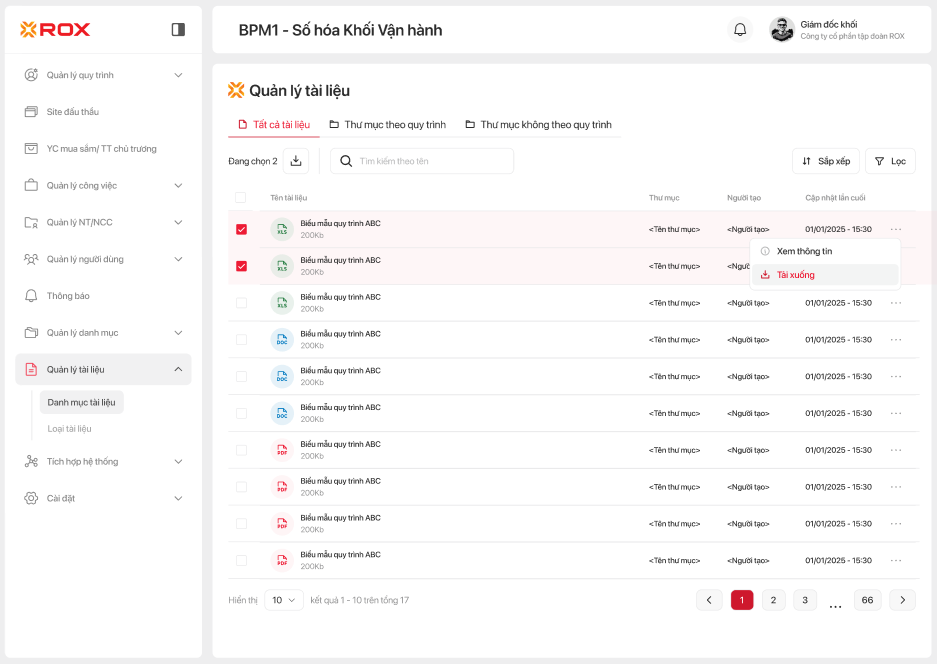Click the user avatar of Giám đốc khối
This screenshot has width=937, height=664.
(782, 30)
